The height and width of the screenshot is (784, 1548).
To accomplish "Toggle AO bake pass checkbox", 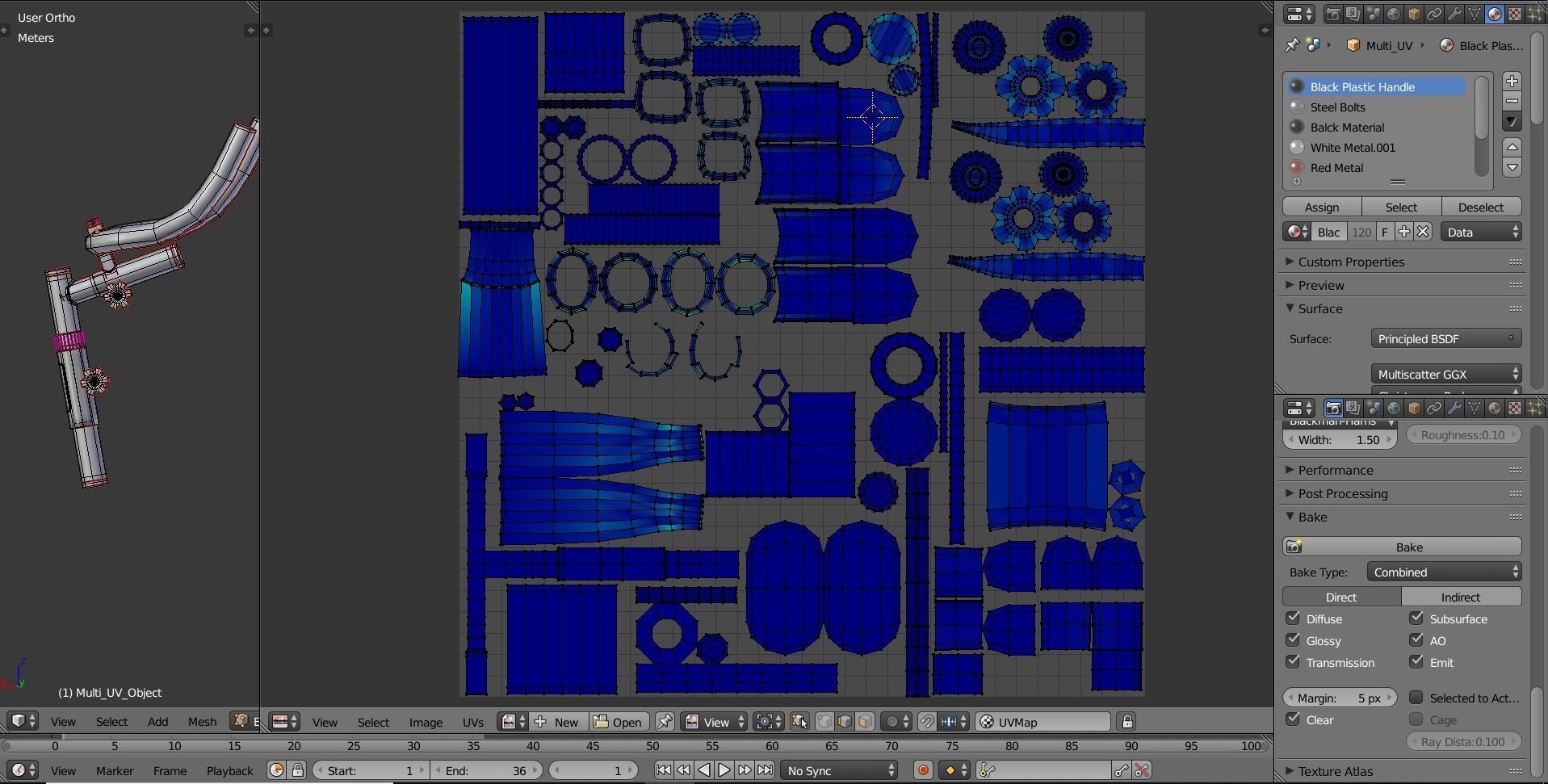I will point(1416,640).
